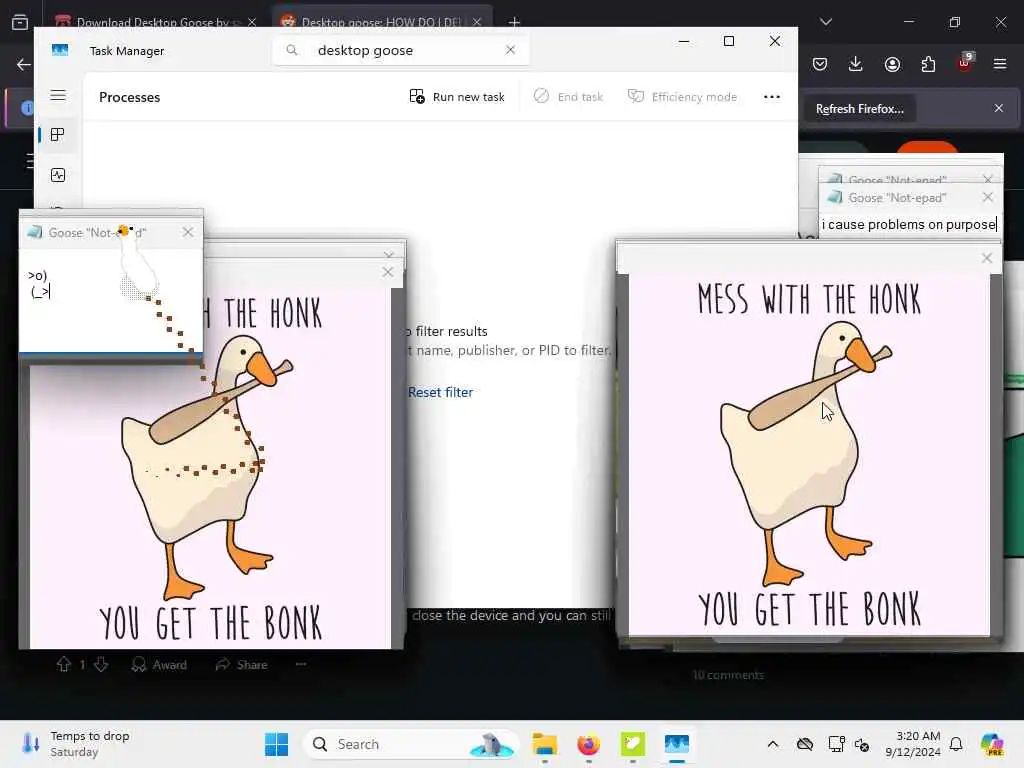Switch to Desktop goose HOW DO I tab
The height and width of the screenshot is (768, 1024).
[381, 22]
